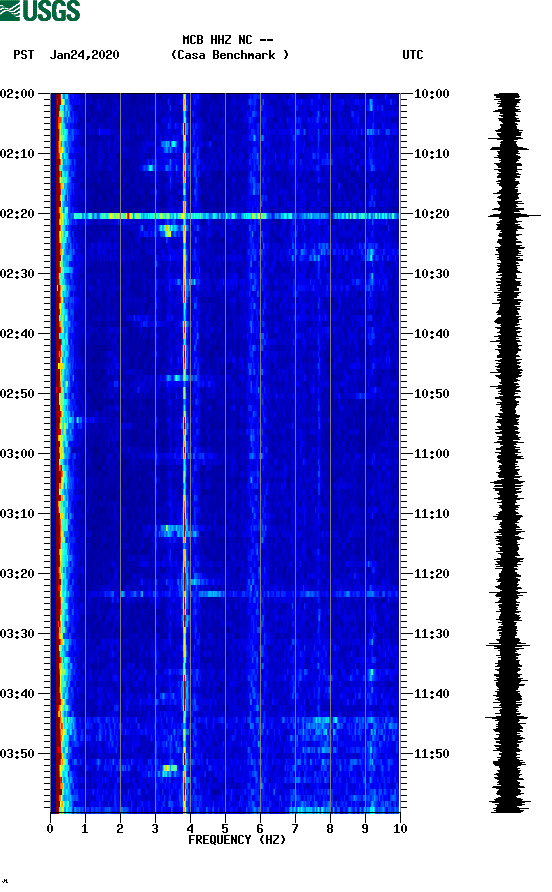The width and height of the screenshot is (552, 892).
Task: Click the '5' frequency axis tick label
Action: (x=225, y=829)
